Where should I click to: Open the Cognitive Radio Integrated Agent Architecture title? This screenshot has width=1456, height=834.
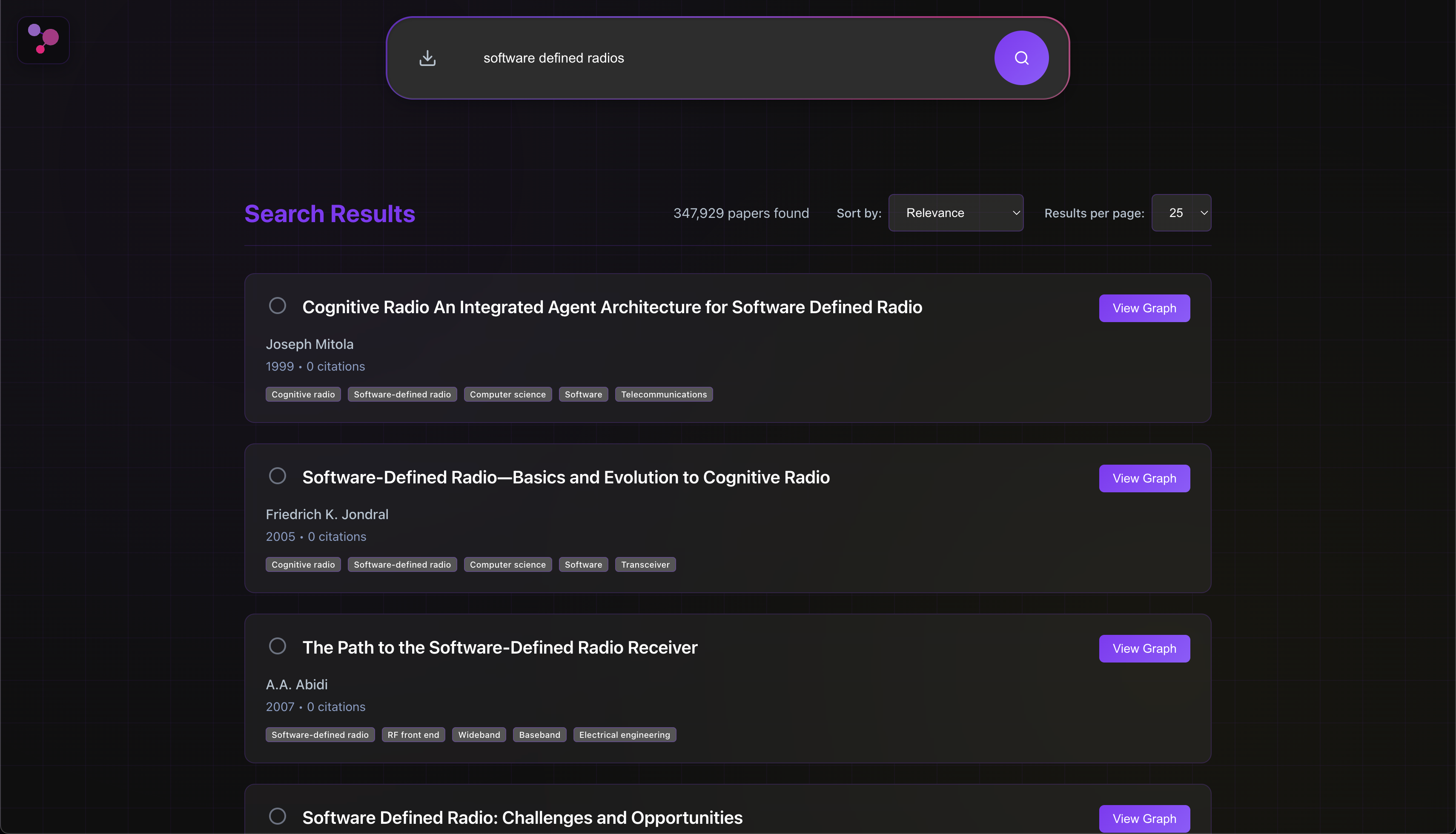click(612, 307)
